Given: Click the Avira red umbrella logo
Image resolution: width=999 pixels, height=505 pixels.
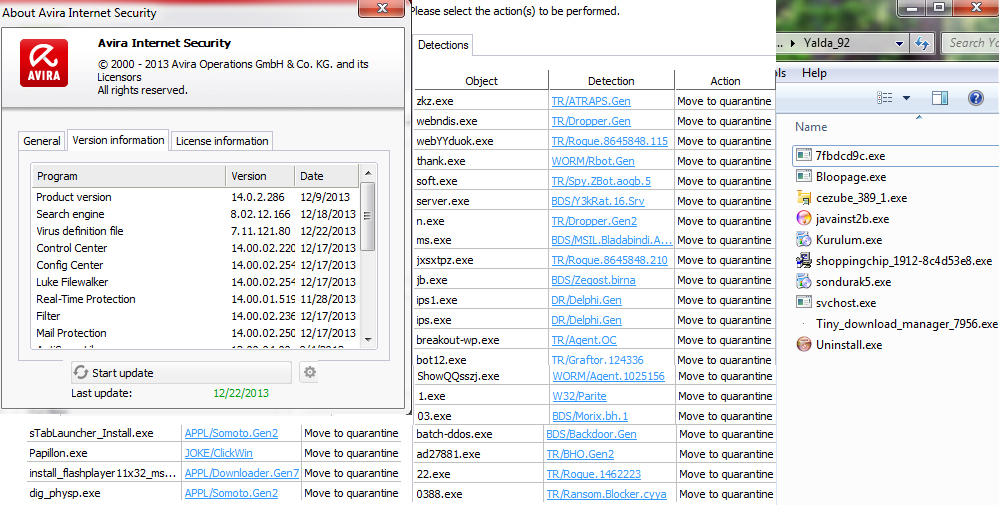Looking at the screenshot, I should [44, 62].
